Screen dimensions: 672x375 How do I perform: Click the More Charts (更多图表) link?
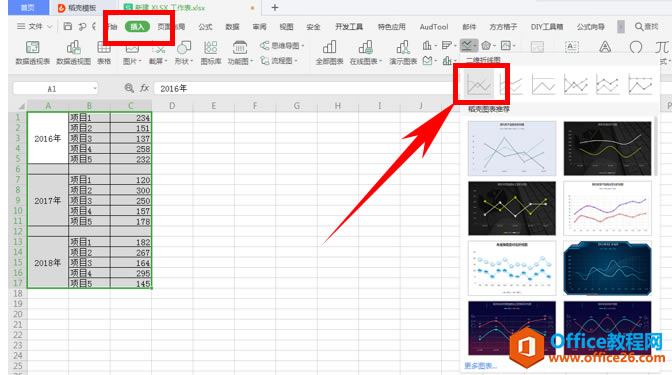[x=480, y=366]
